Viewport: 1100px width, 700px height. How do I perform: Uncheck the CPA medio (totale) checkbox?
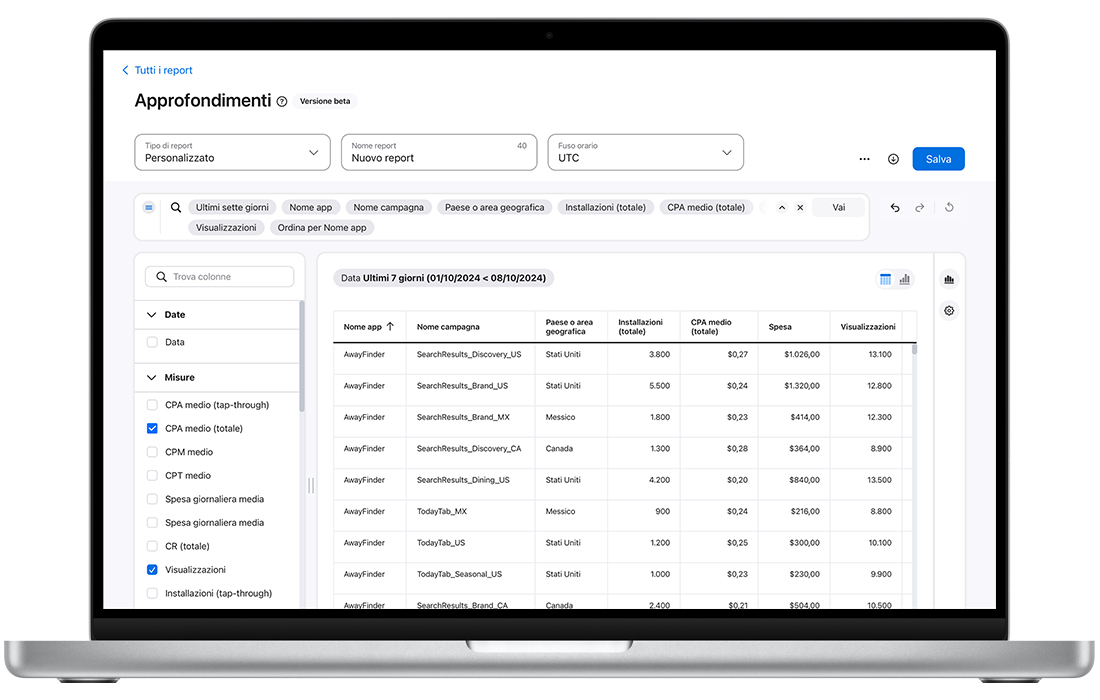click(x=152, y=429)
